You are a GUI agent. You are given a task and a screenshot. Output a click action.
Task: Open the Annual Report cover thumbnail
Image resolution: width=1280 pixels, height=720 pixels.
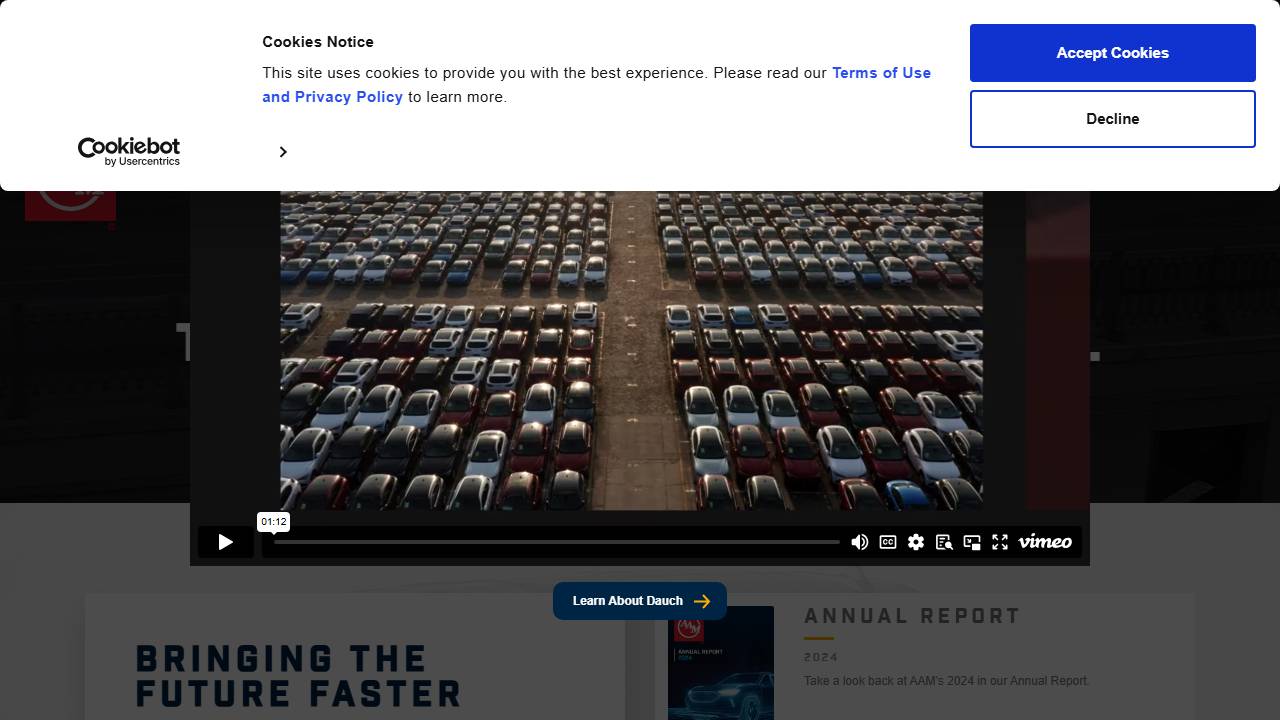pyautogui.click(x=720, y=662)
